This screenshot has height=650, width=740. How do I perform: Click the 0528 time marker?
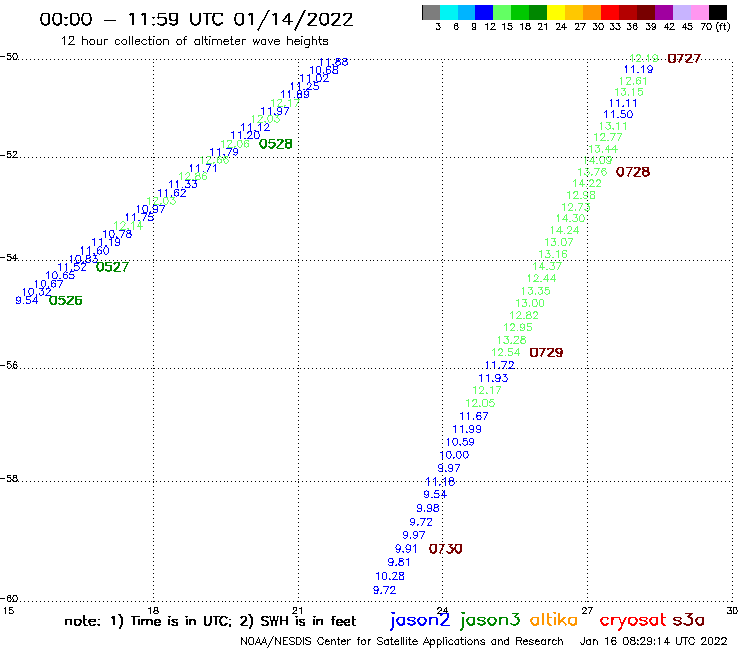coord(276,144)
